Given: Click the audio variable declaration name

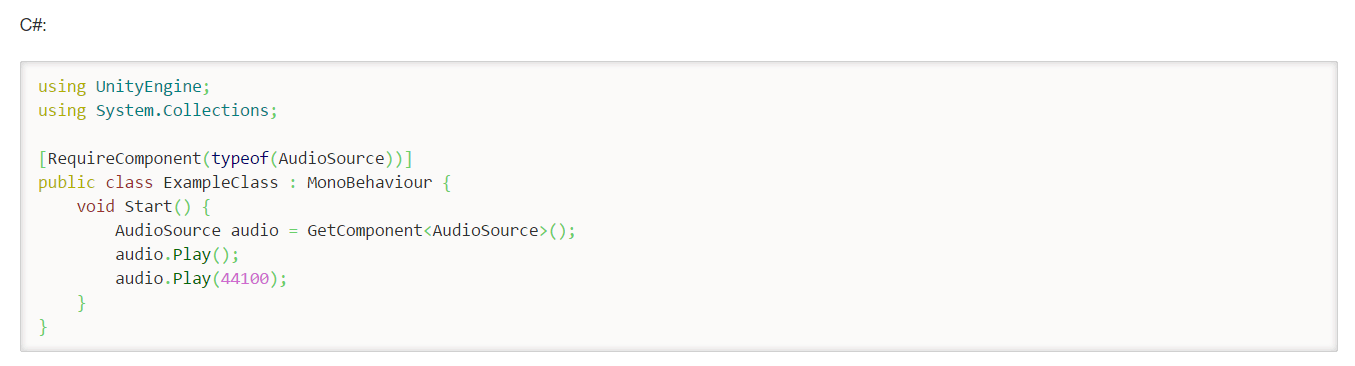Looking at the screenshot, I should click(254, 231).
